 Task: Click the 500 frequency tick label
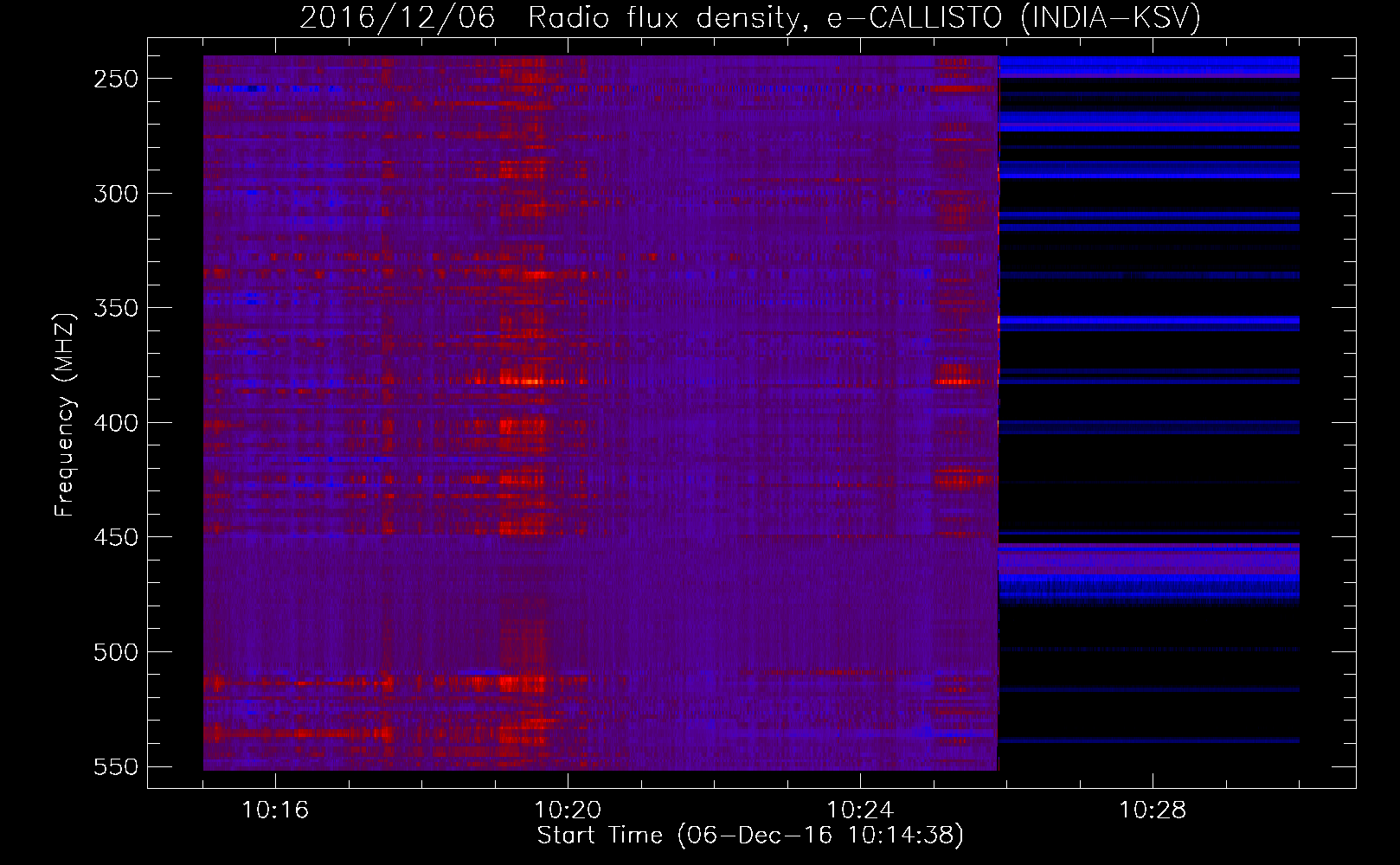pyautogui.click(x=116, y=652)
